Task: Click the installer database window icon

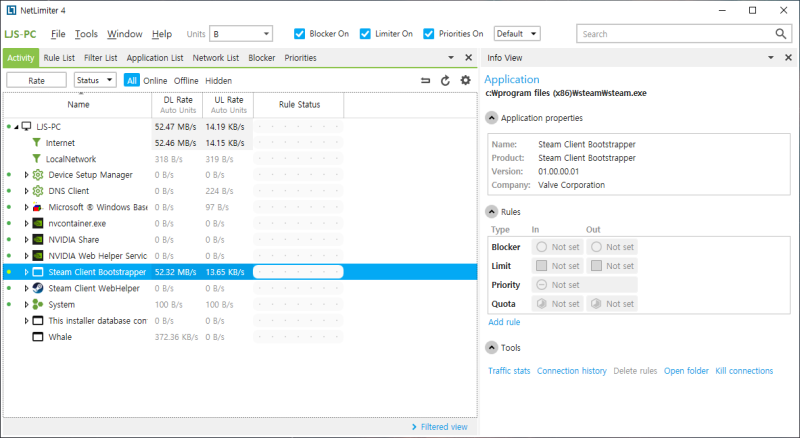Action: pyautogui.click(x=38, y=321)
